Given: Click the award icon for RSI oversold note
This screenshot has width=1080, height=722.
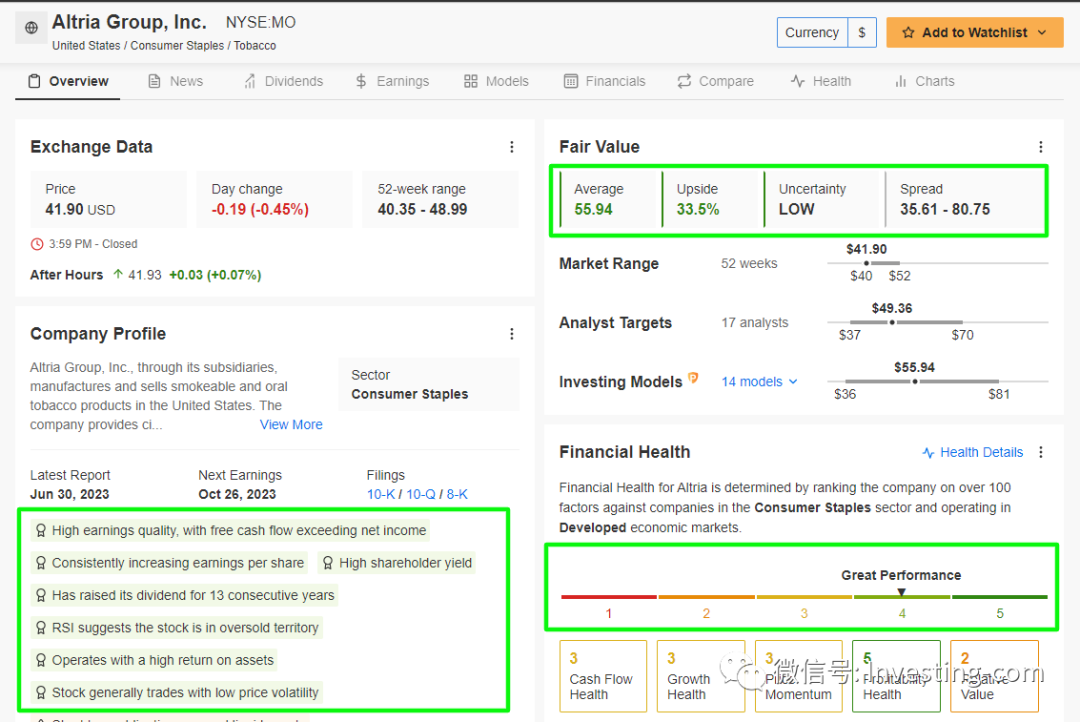Looking at the screenshot, I should click(x=41, y=628).
